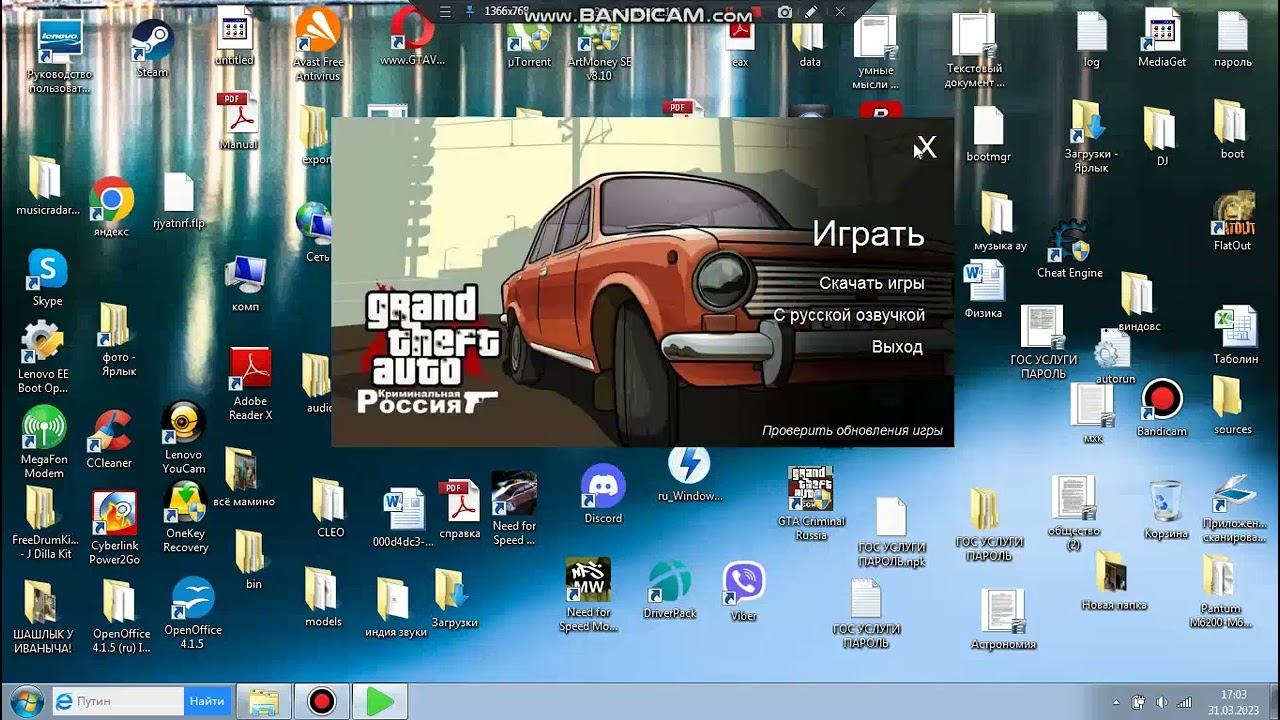Open the DJ folder
The height and width of the screenshot is (720, 1280).
point(1161,136)
